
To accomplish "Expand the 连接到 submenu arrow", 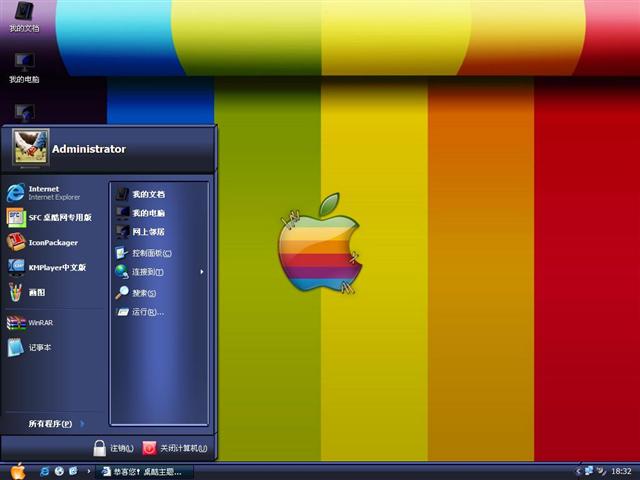I will 202,272.
